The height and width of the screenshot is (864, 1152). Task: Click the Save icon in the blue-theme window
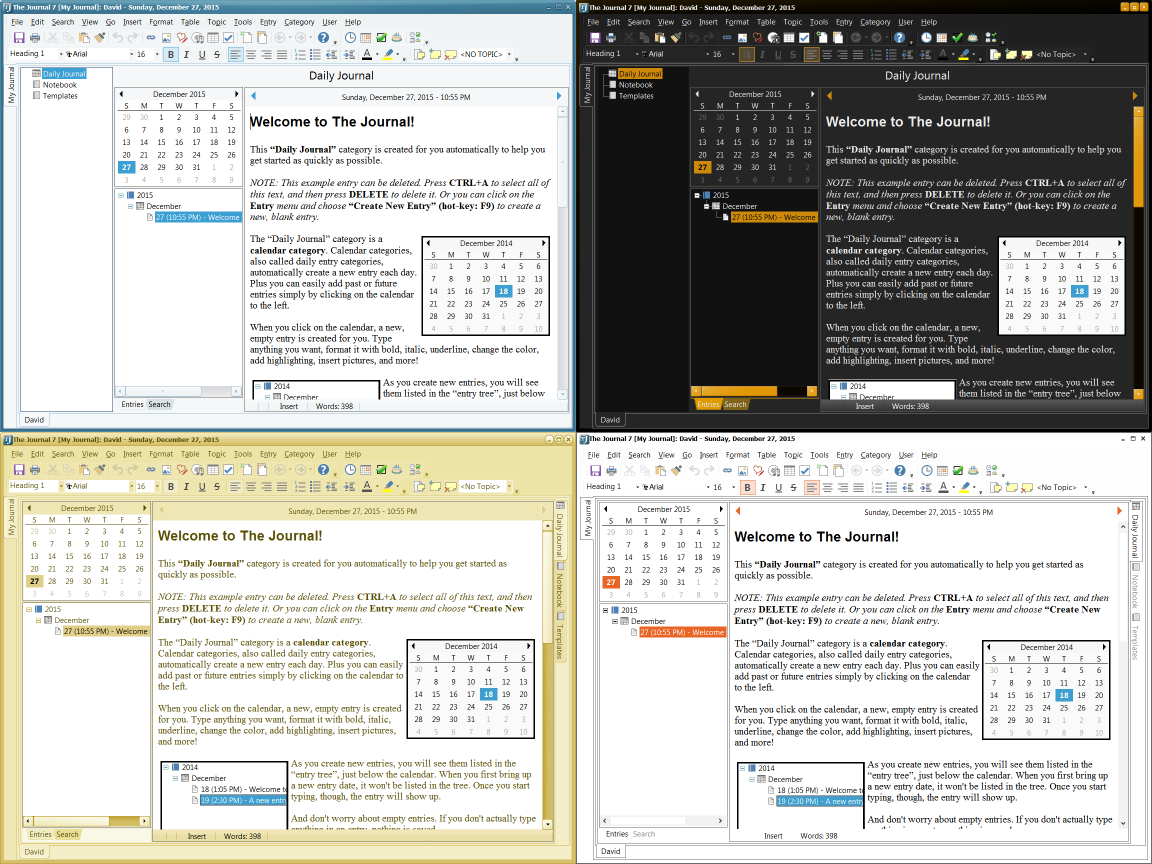point(19,37)
